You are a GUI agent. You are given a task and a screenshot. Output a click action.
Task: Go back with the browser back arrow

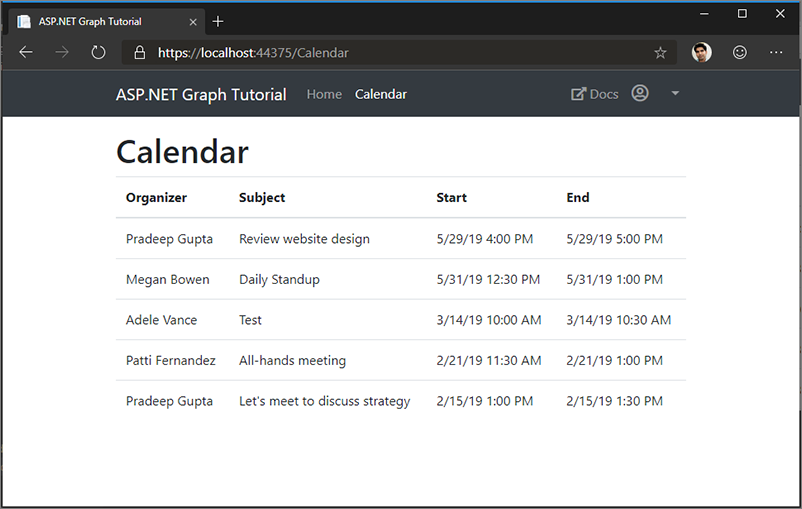(26, 52)
